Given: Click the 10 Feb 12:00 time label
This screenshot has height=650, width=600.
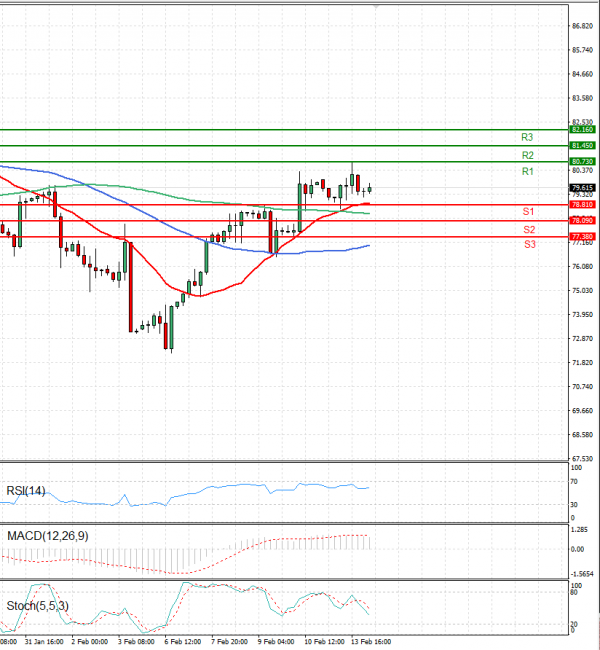Looking at the screenshot, I should 324,642.
